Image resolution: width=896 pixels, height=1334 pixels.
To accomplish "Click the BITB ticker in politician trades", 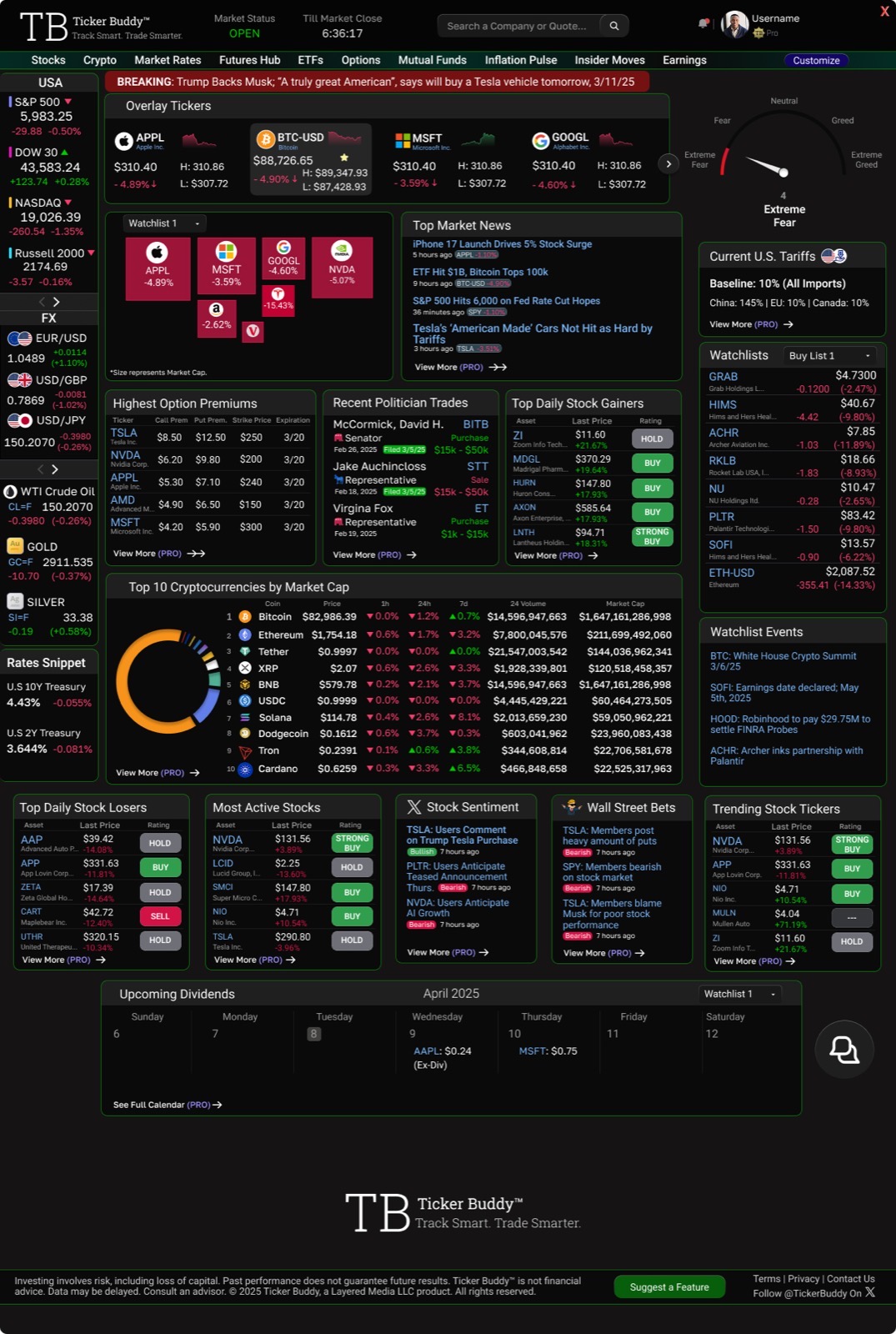I will (x=476, y=424).
